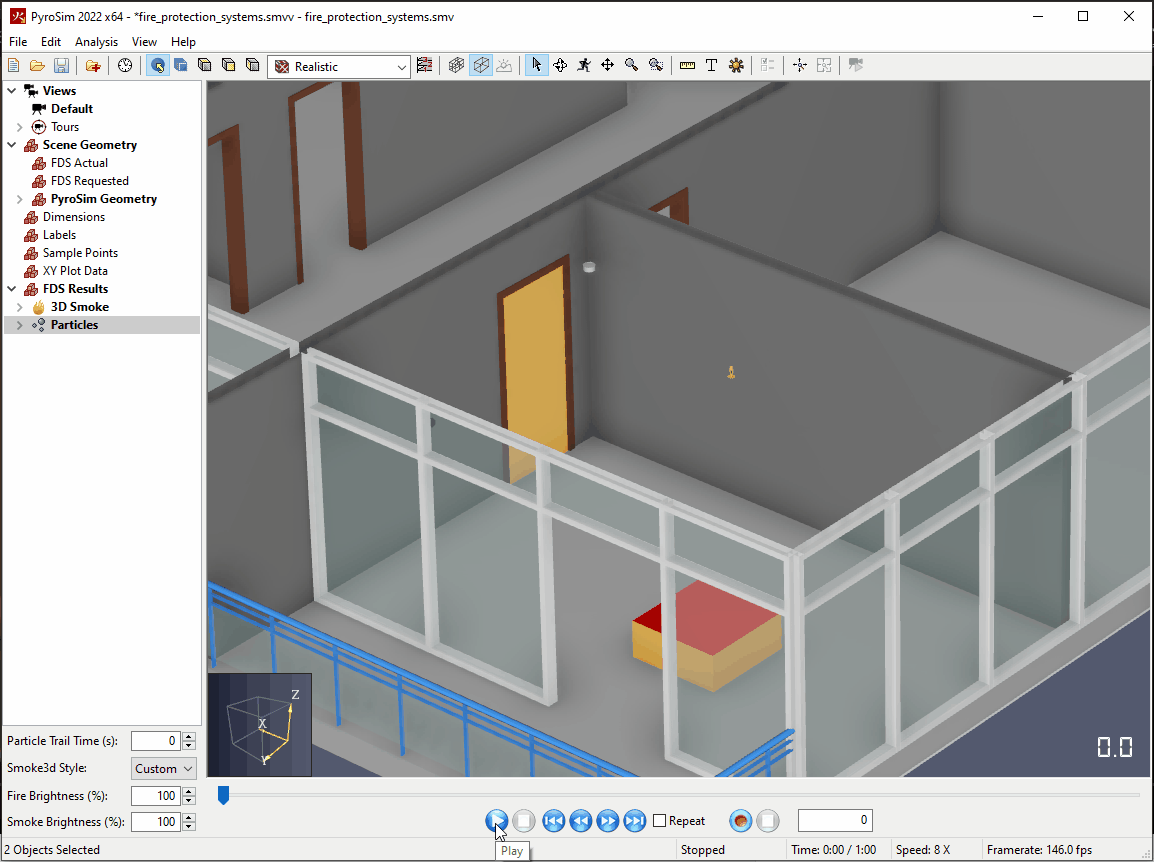Enable the Repeat checkbox

tap(659, 821)
